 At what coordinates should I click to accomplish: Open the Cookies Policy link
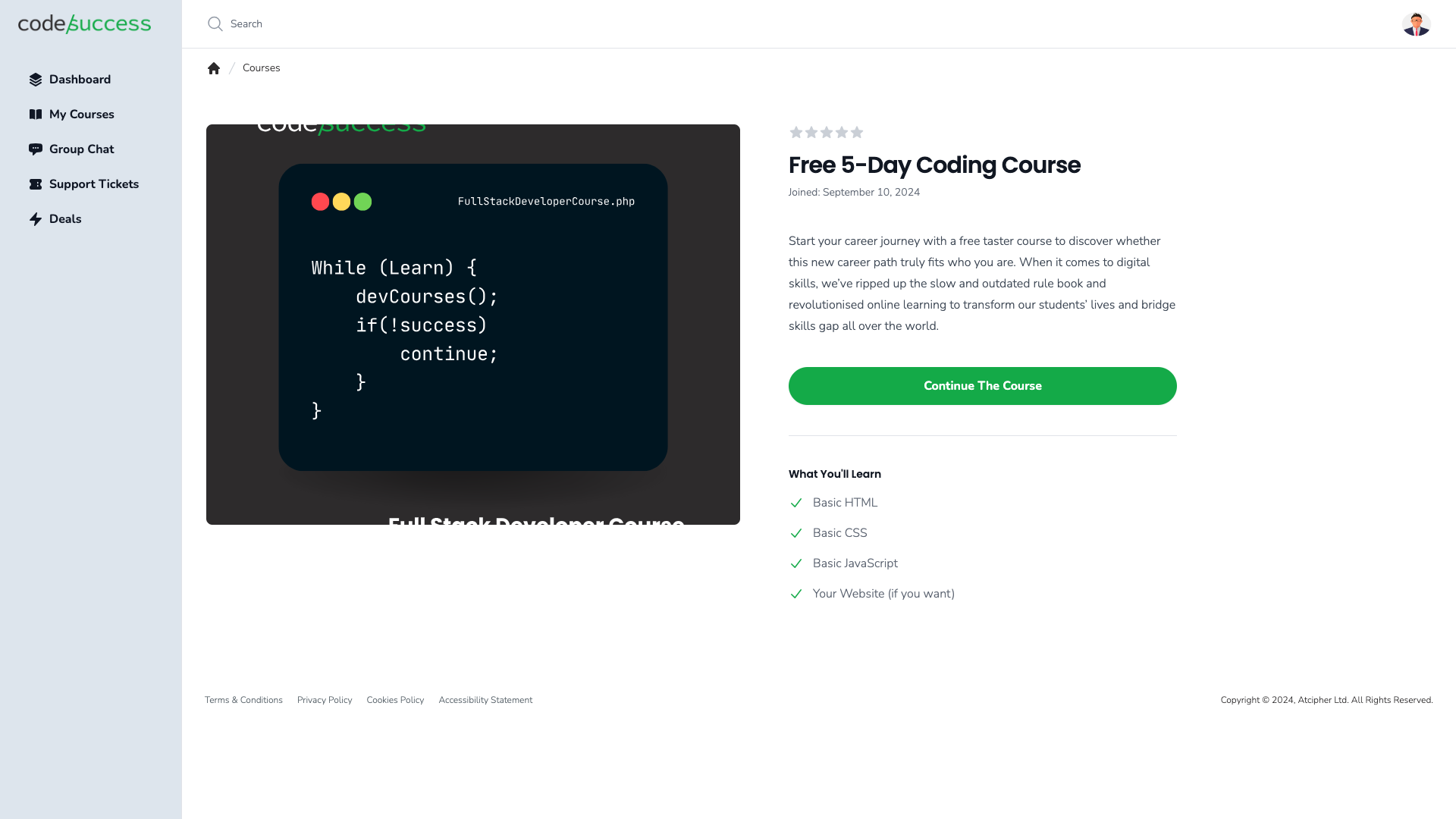pos(395,700)
